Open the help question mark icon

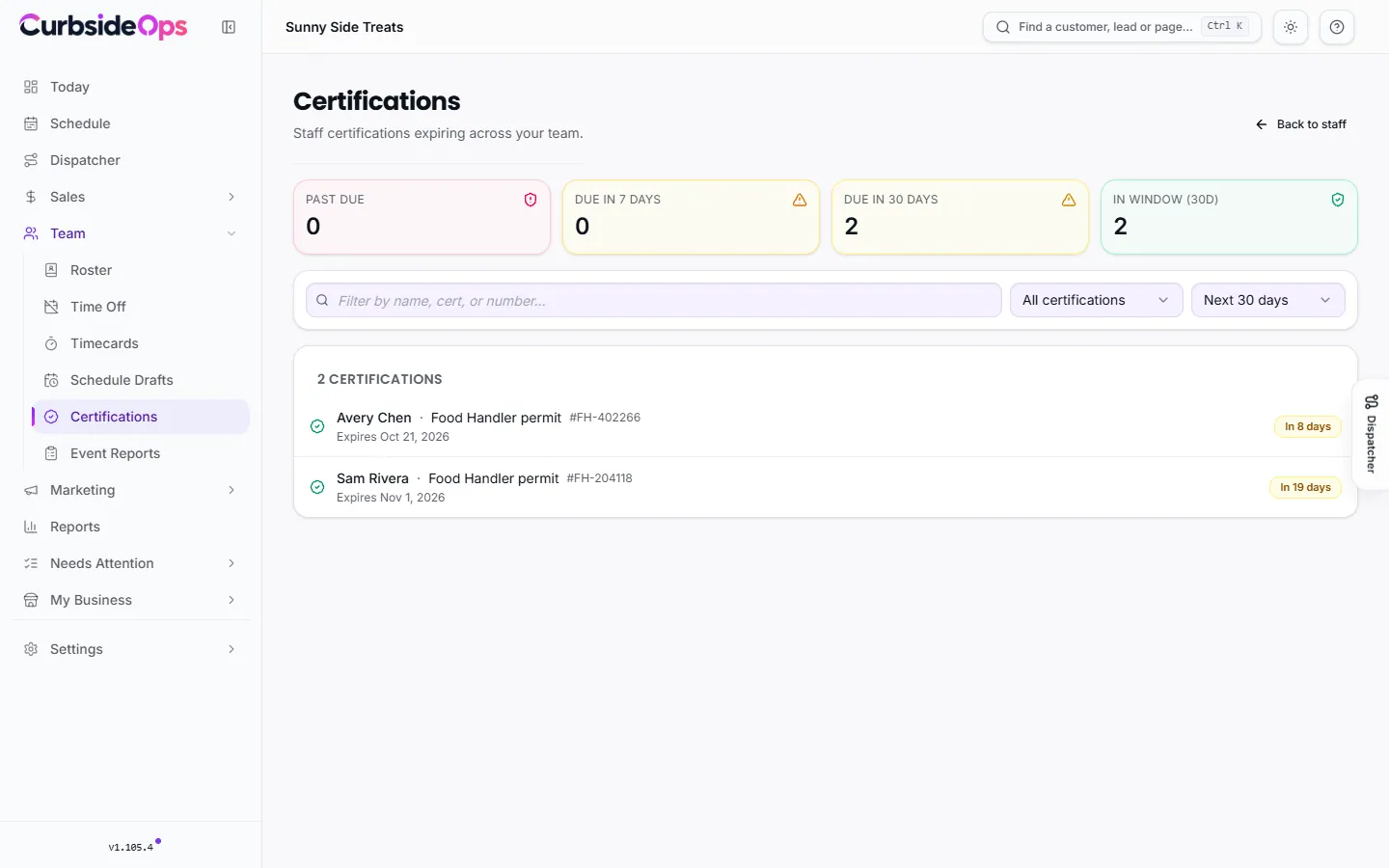(1337, 27)
